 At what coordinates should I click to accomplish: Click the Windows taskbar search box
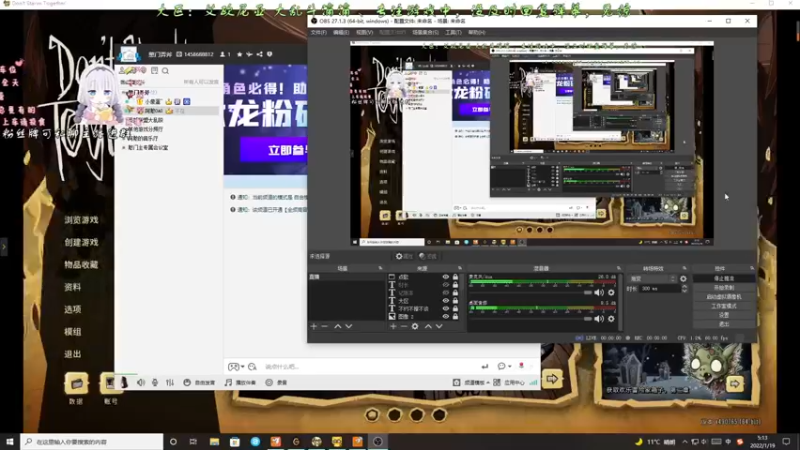pyautogui.click(x=92, y=441)
